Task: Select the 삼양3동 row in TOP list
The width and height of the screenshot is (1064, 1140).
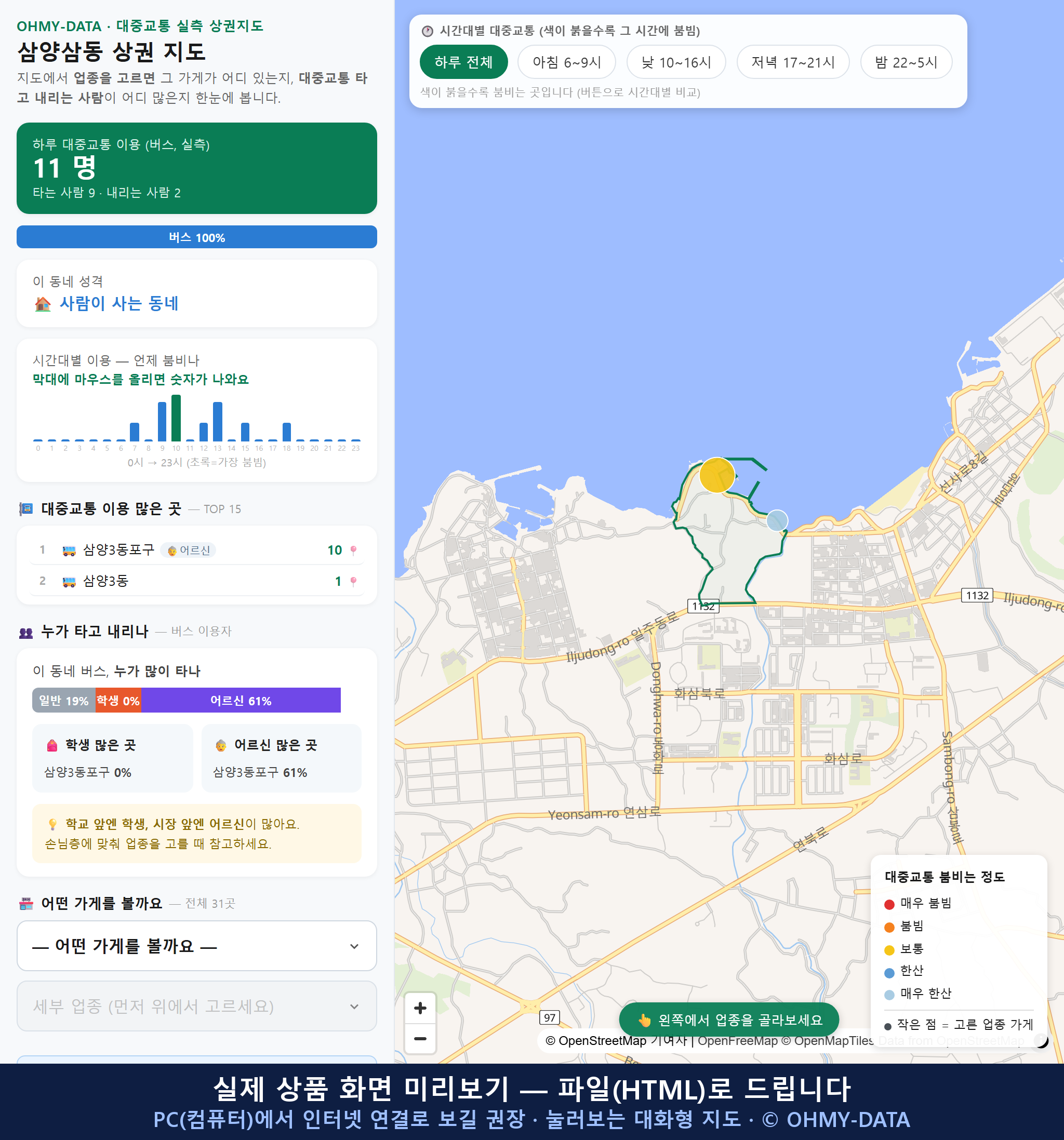Action: [197, 581]
